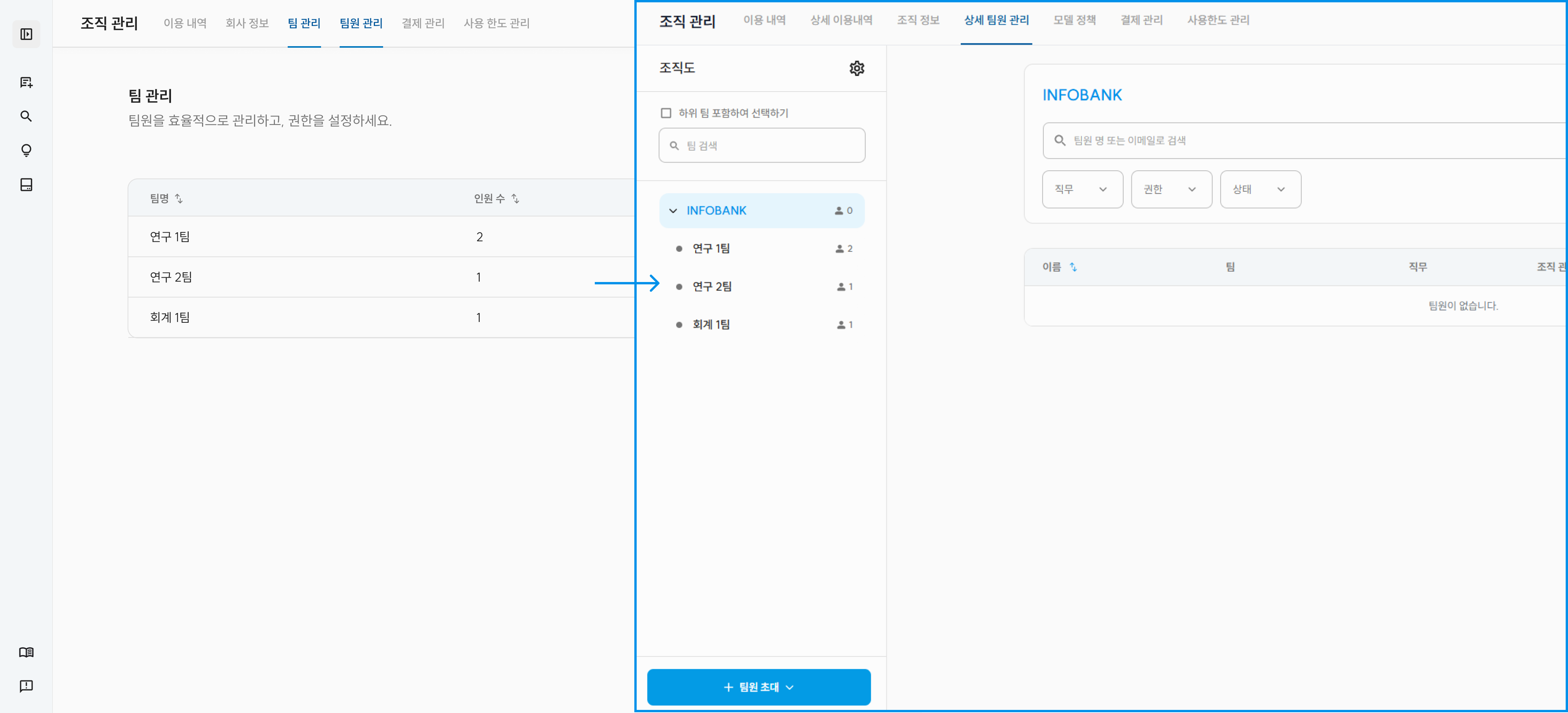Screen dimensions: 1568x713
Task: Enable 하위 팀 포함하여 선택하기 checkbox
Action: coord(666,113)
